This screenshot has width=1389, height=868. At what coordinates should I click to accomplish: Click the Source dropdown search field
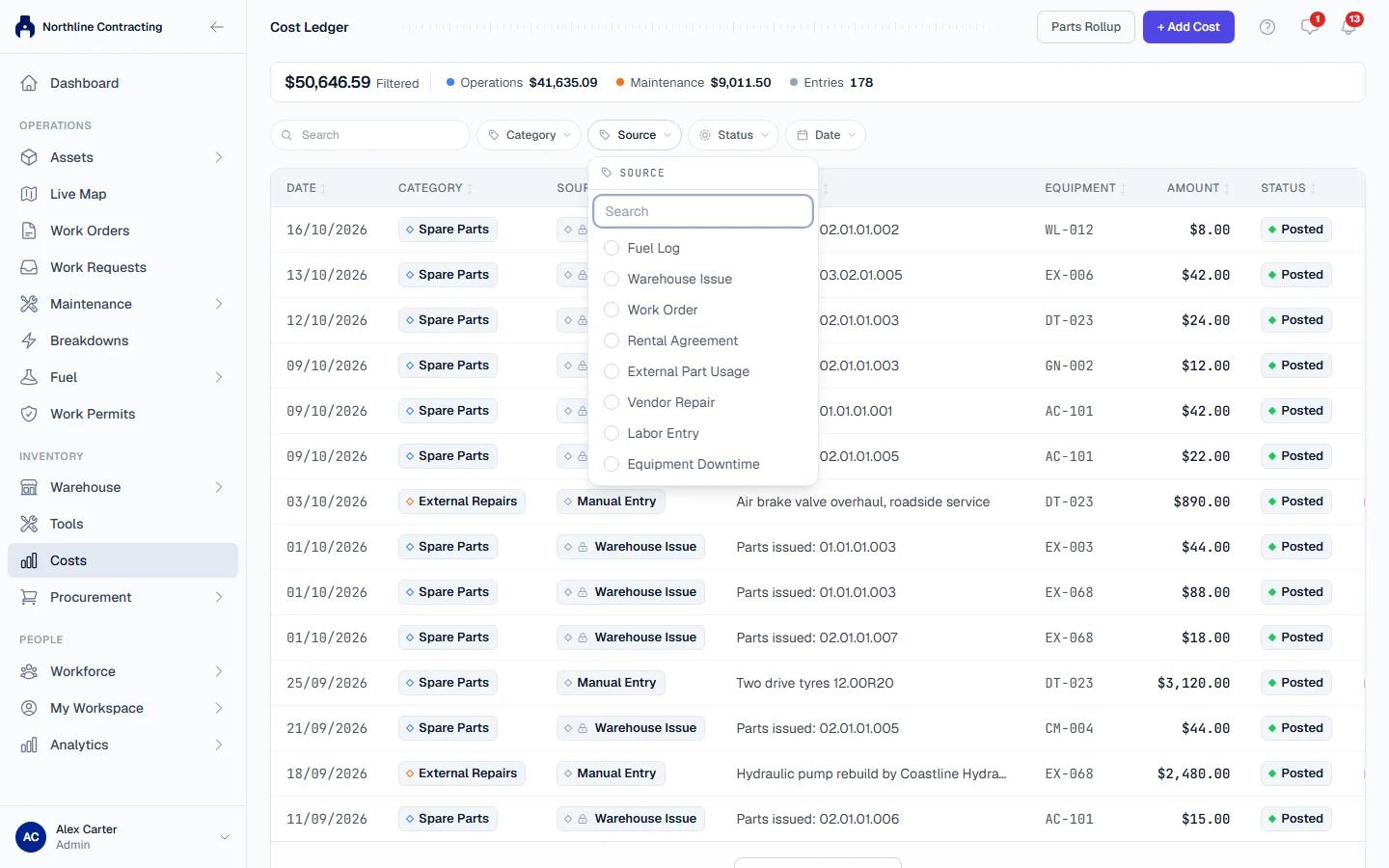[x=703, y=211]
